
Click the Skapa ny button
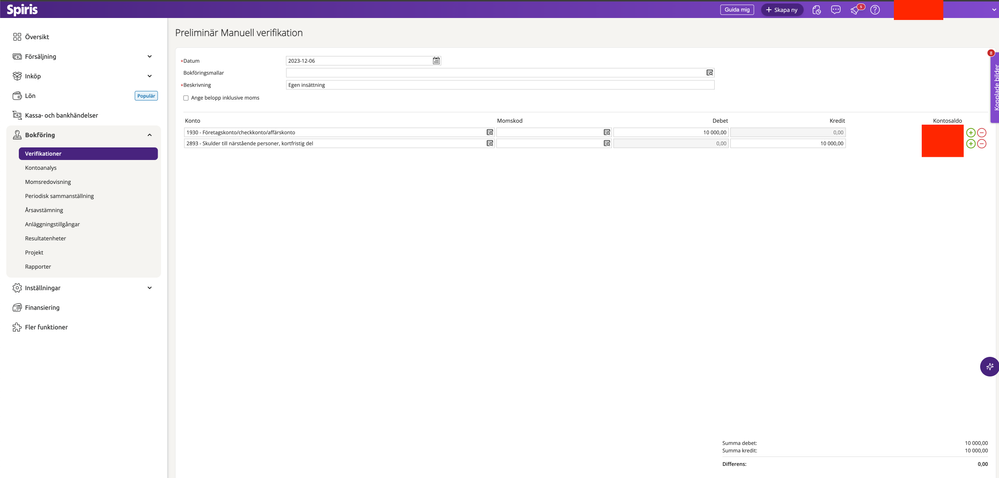[782, 10]
